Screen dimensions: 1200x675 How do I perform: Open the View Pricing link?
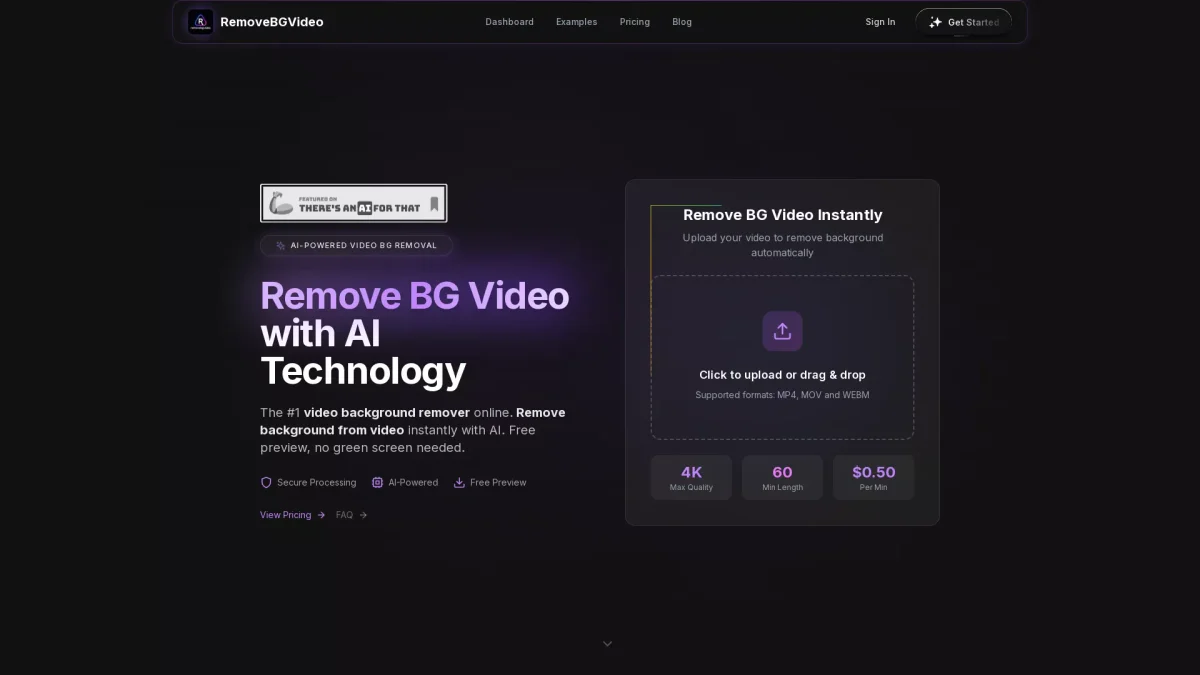click(x=285, y=515)
